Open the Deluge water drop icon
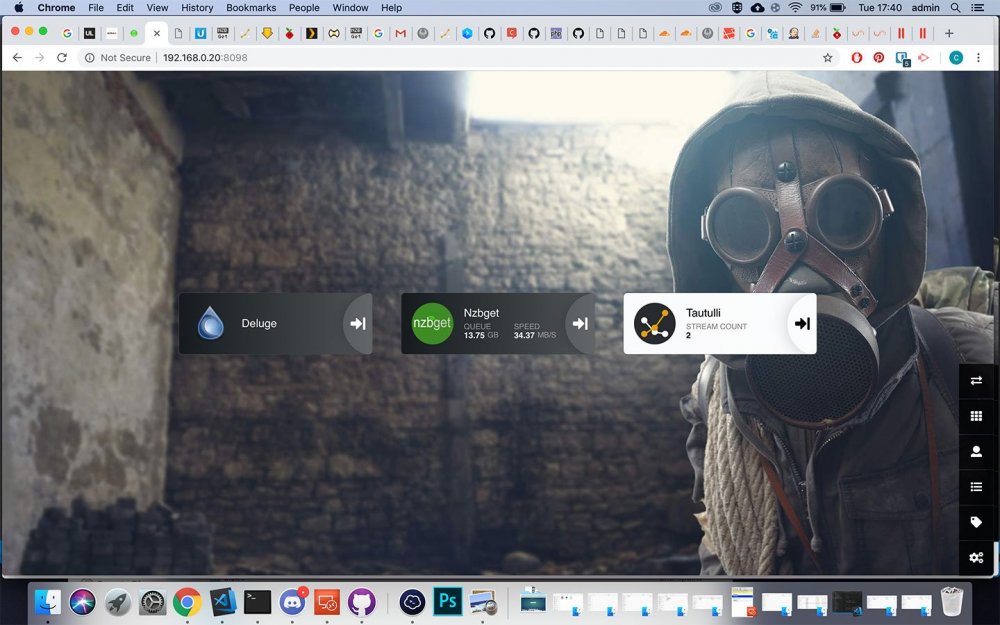The width and height of the screenshot is (1000, 625). (x=210, y=323)
